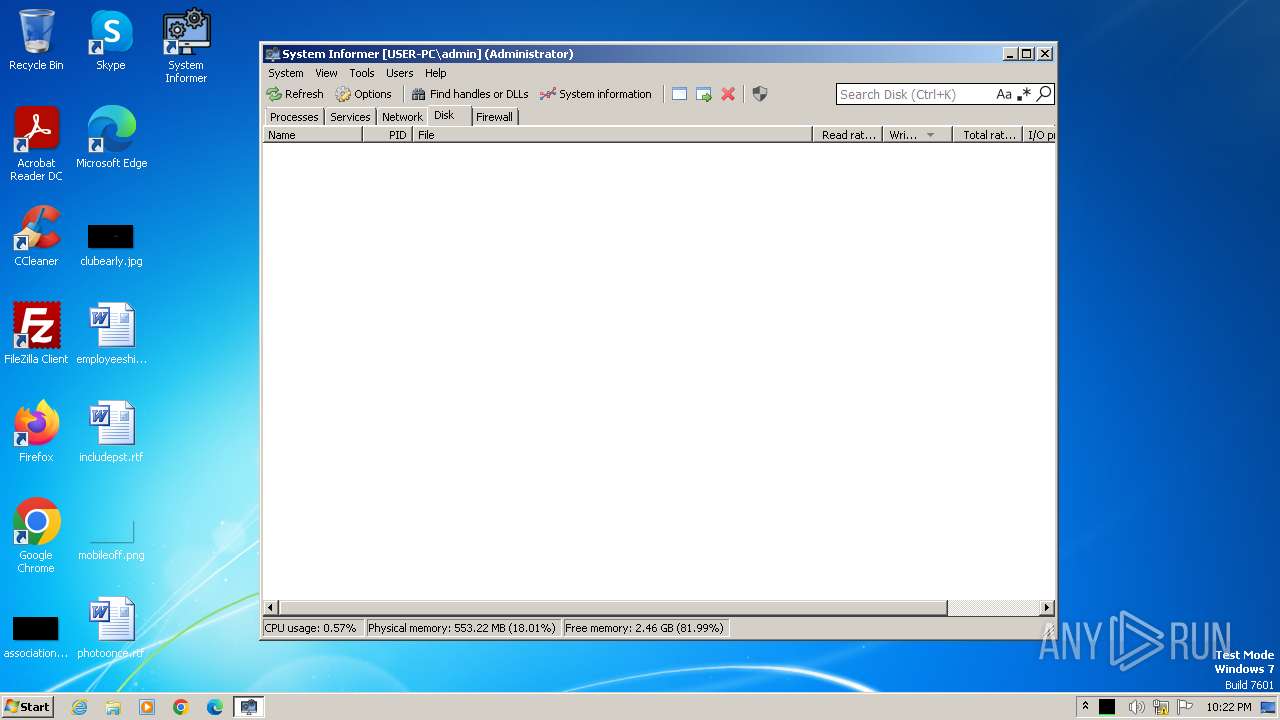Sort by File column header

613,135
